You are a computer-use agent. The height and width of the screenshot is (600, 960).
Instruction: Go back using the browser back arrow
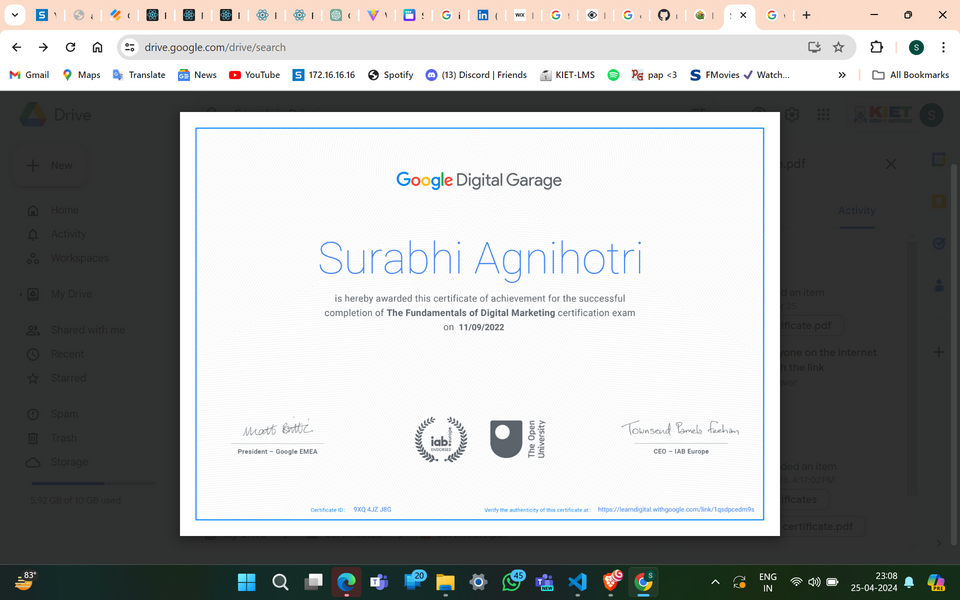click(17, 47)
